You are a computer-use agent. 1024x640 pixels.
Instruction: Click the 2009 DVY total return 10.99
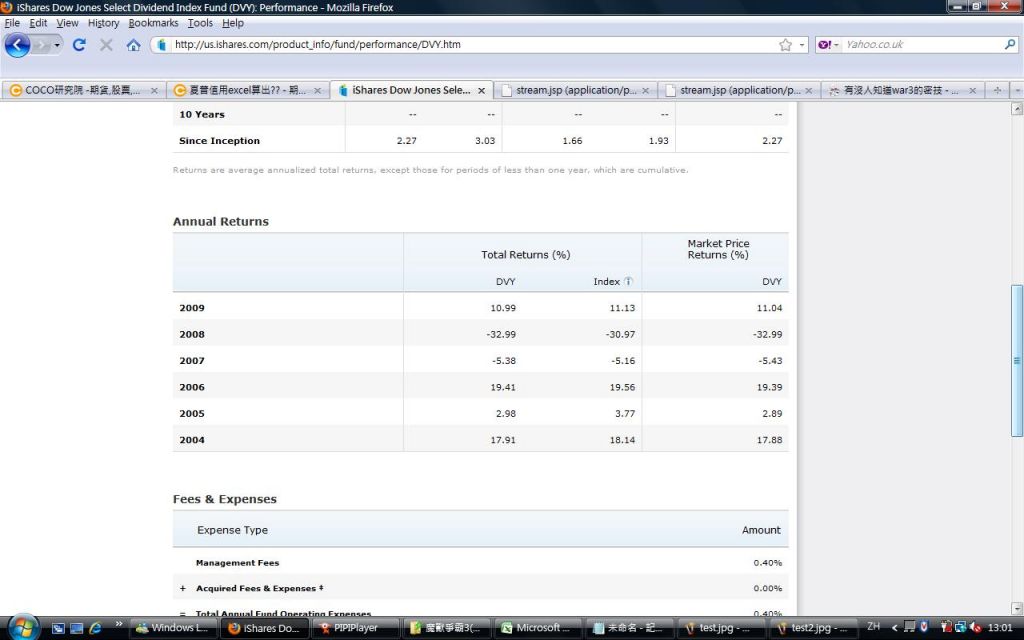pyautogui.click(x=503, y=308)
